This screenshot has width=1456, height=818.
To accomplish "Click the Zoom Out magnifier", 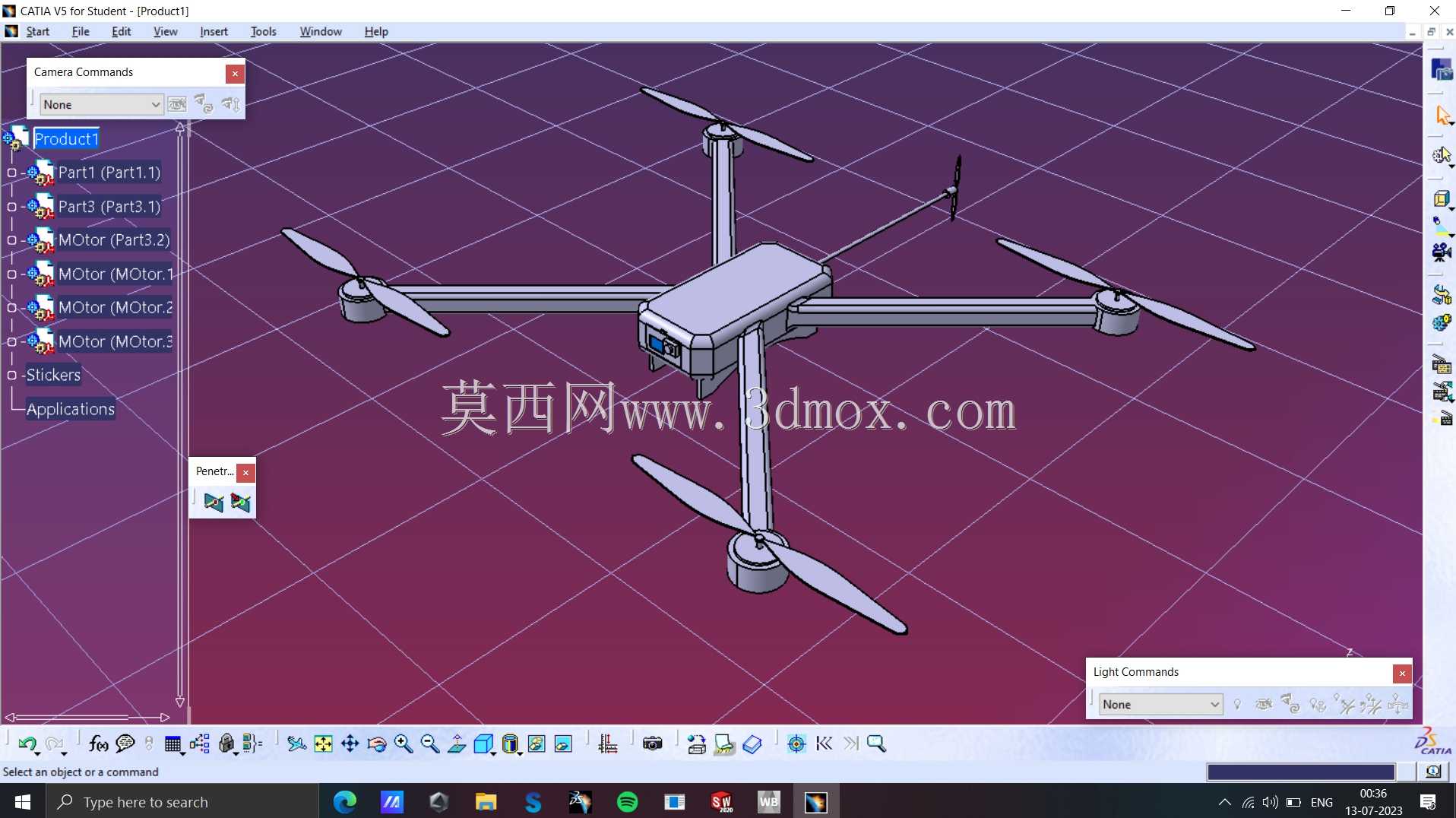I will (x=429, y=743).
